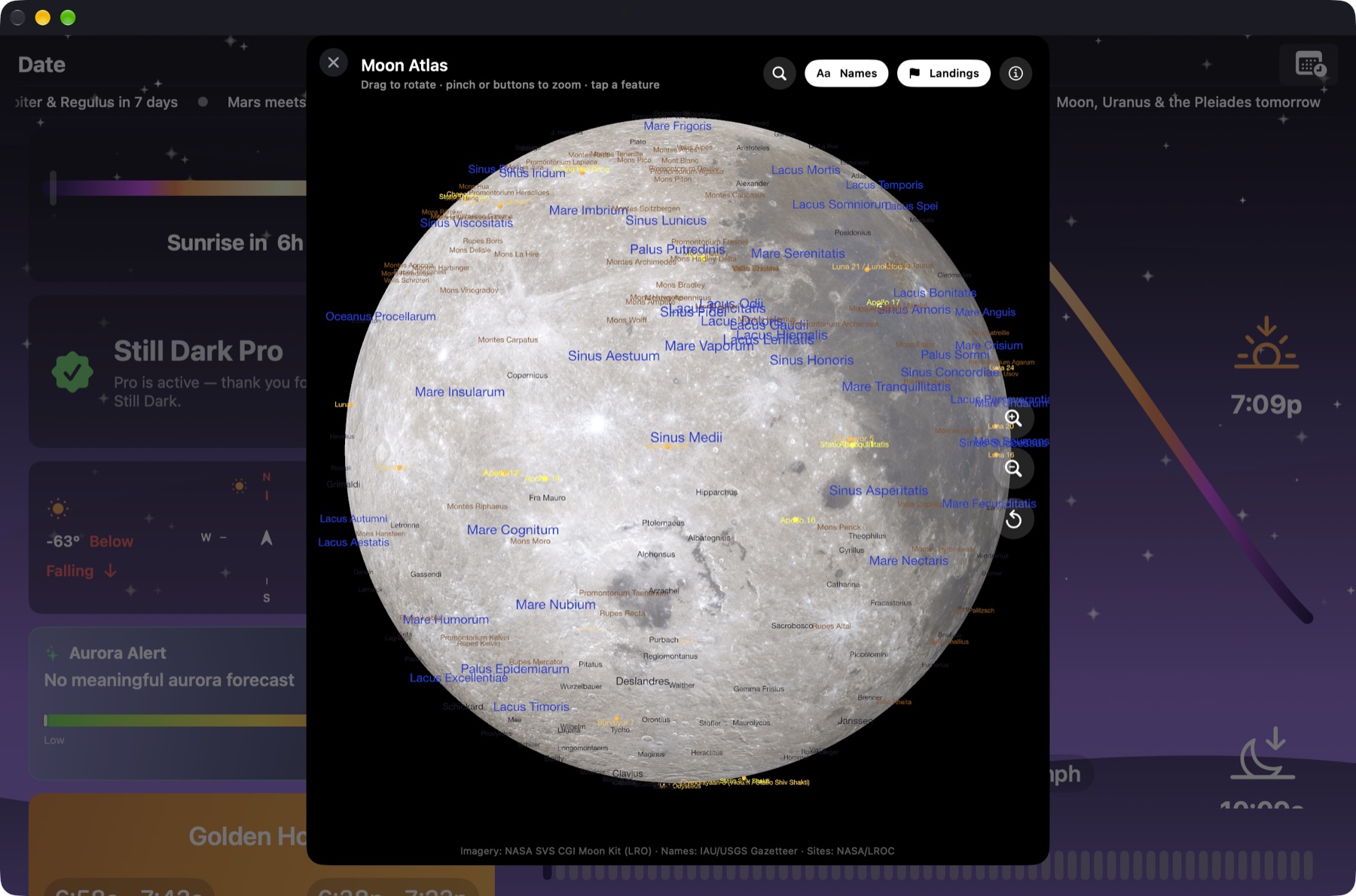The width and height of the screenshot is (1356, 896).
Task: Select the Palus Epidemiarum label
Action: pyautogui.click(x=515, y=669)
